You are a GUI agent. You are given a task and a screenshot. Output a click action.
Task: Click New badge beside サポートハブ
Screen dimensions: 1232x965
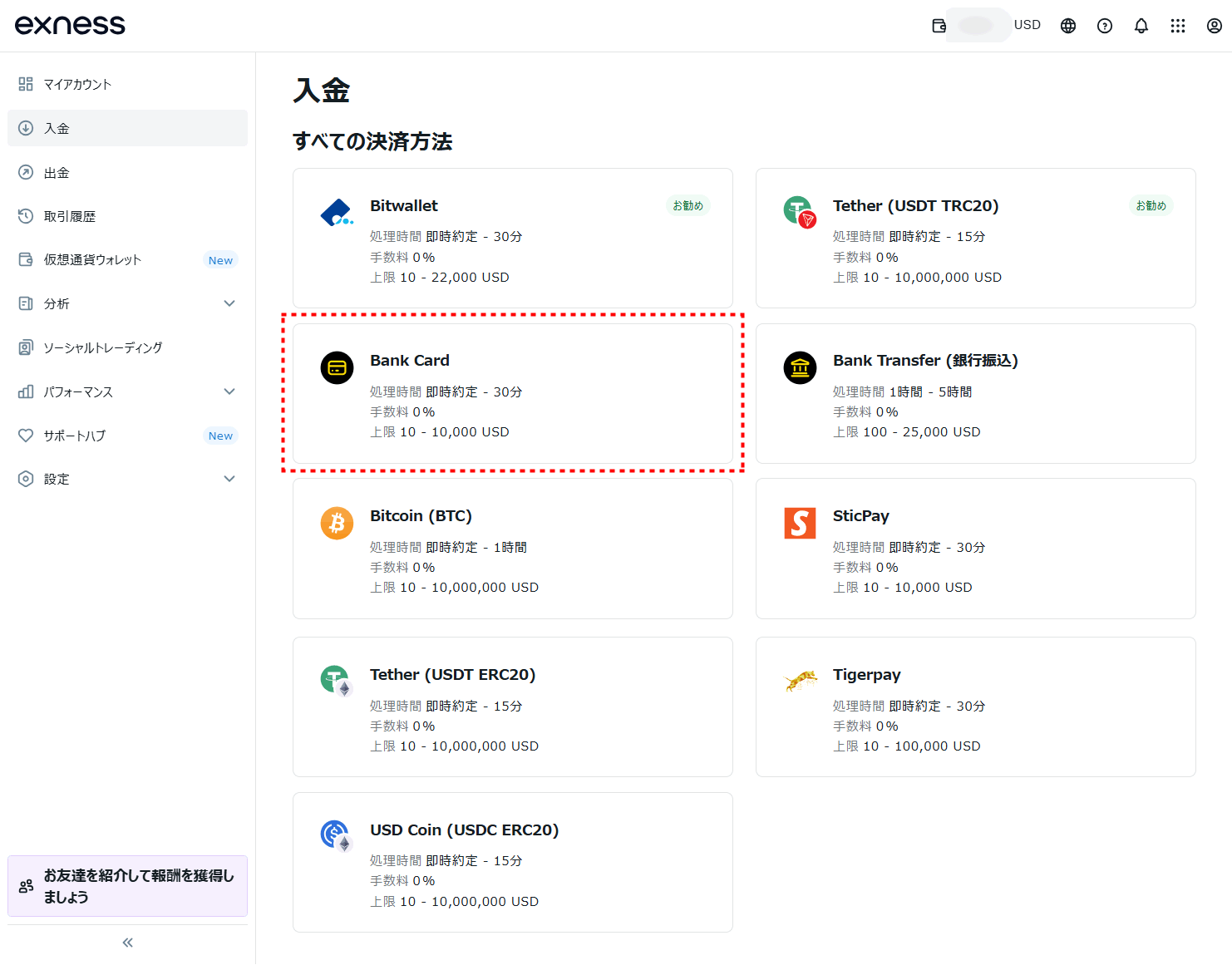pyautogui.click(x=220, y=436)
